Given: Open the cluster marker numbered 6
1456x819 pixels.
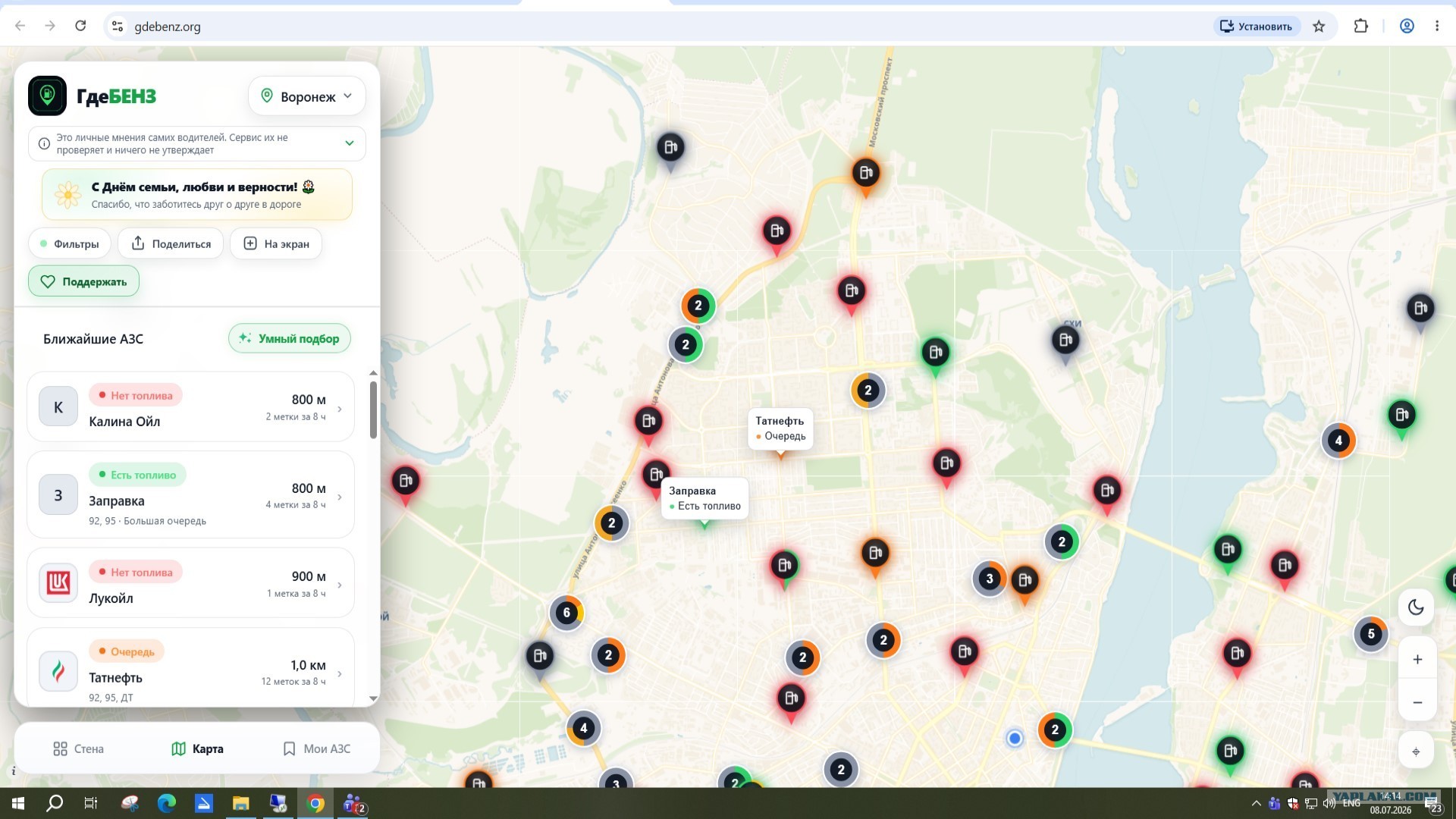Looking at the screenshot, I should [x=566, y=613].
